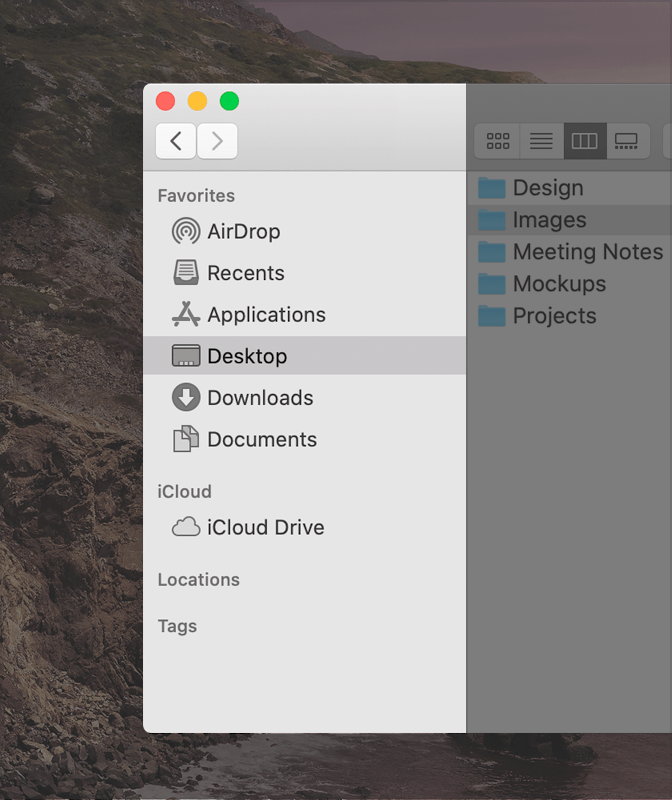Open the Downloads label in sidebar
The image size is (672, 800).
260,398
